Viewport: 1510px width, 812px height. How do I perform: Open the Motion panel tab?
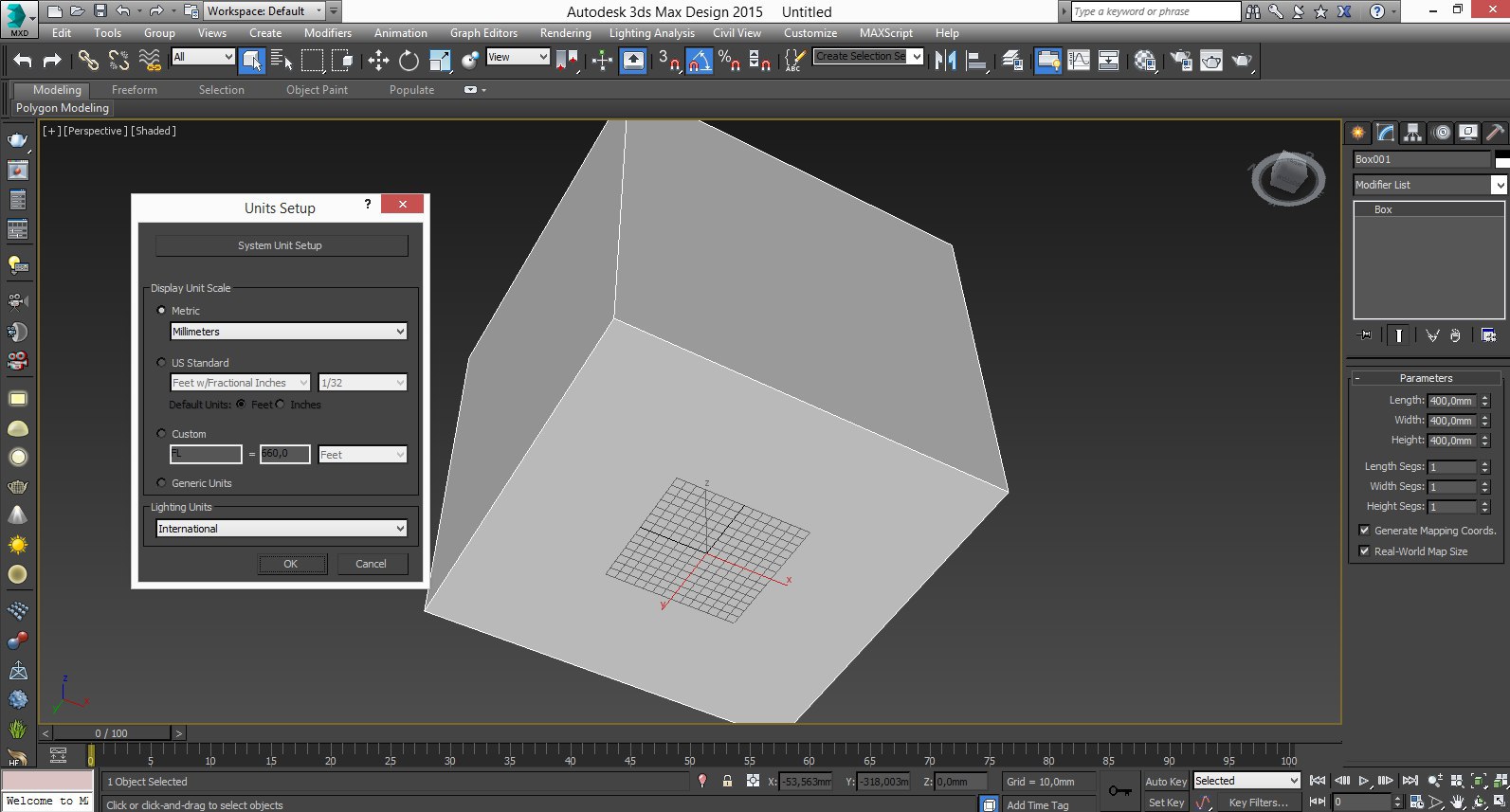[x=1442, y=133]
